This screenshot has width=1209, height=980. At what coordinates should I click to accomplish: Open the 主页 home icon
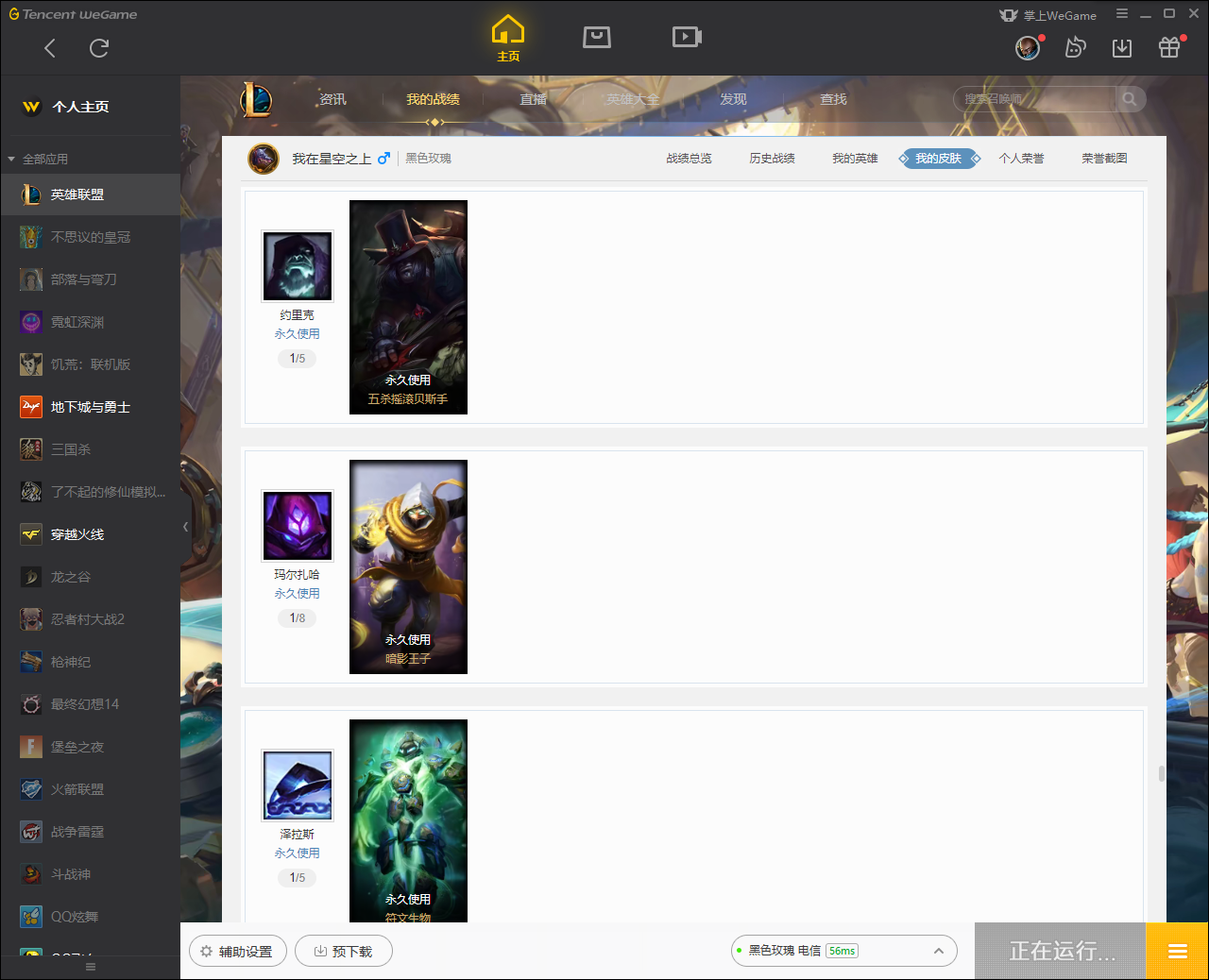pos(508,39)
